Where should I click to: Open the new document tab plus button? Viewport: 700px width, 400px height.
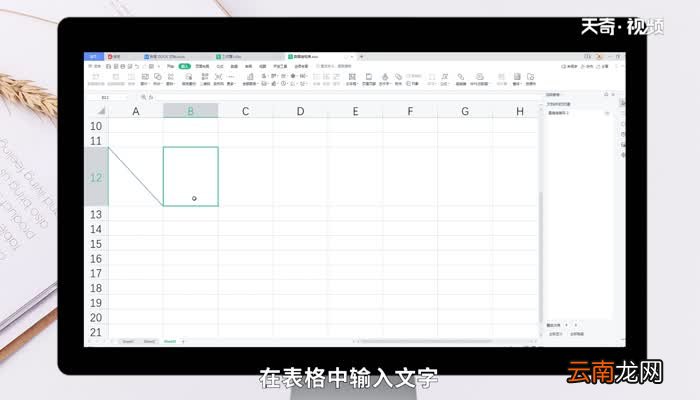pyautogui.click(x=361, y=57)
